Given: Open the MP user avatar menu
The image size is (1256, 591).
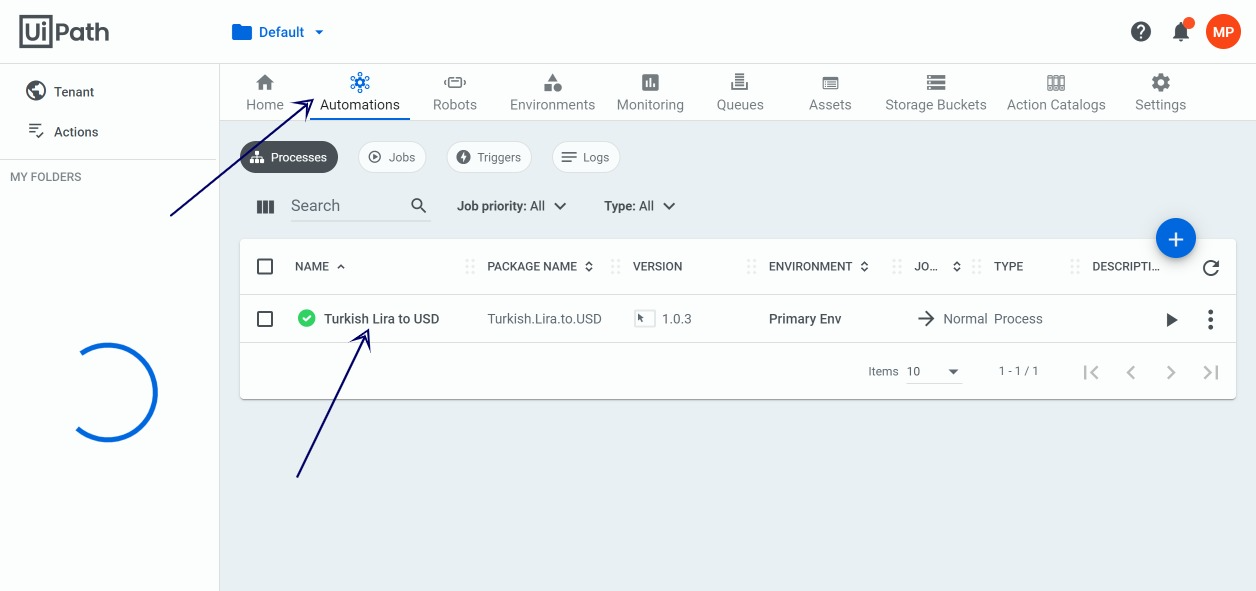Looking at the screenshot, I should click(1223, 32).
